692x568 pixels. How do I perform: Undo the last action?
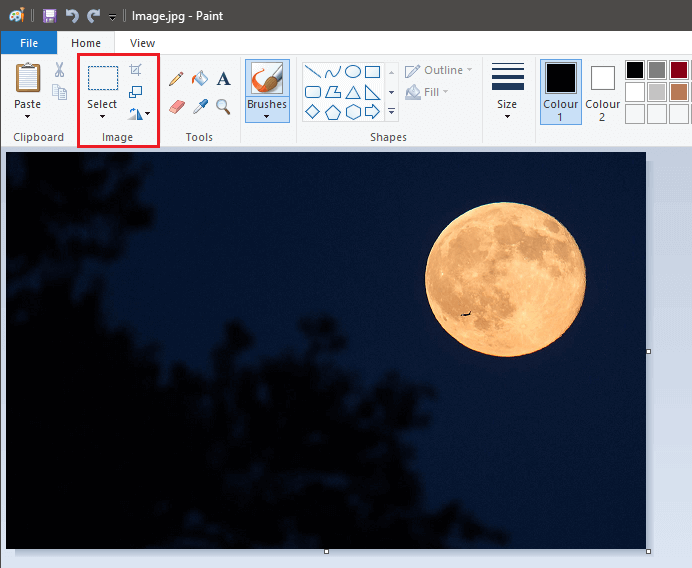tap(72, 16)
